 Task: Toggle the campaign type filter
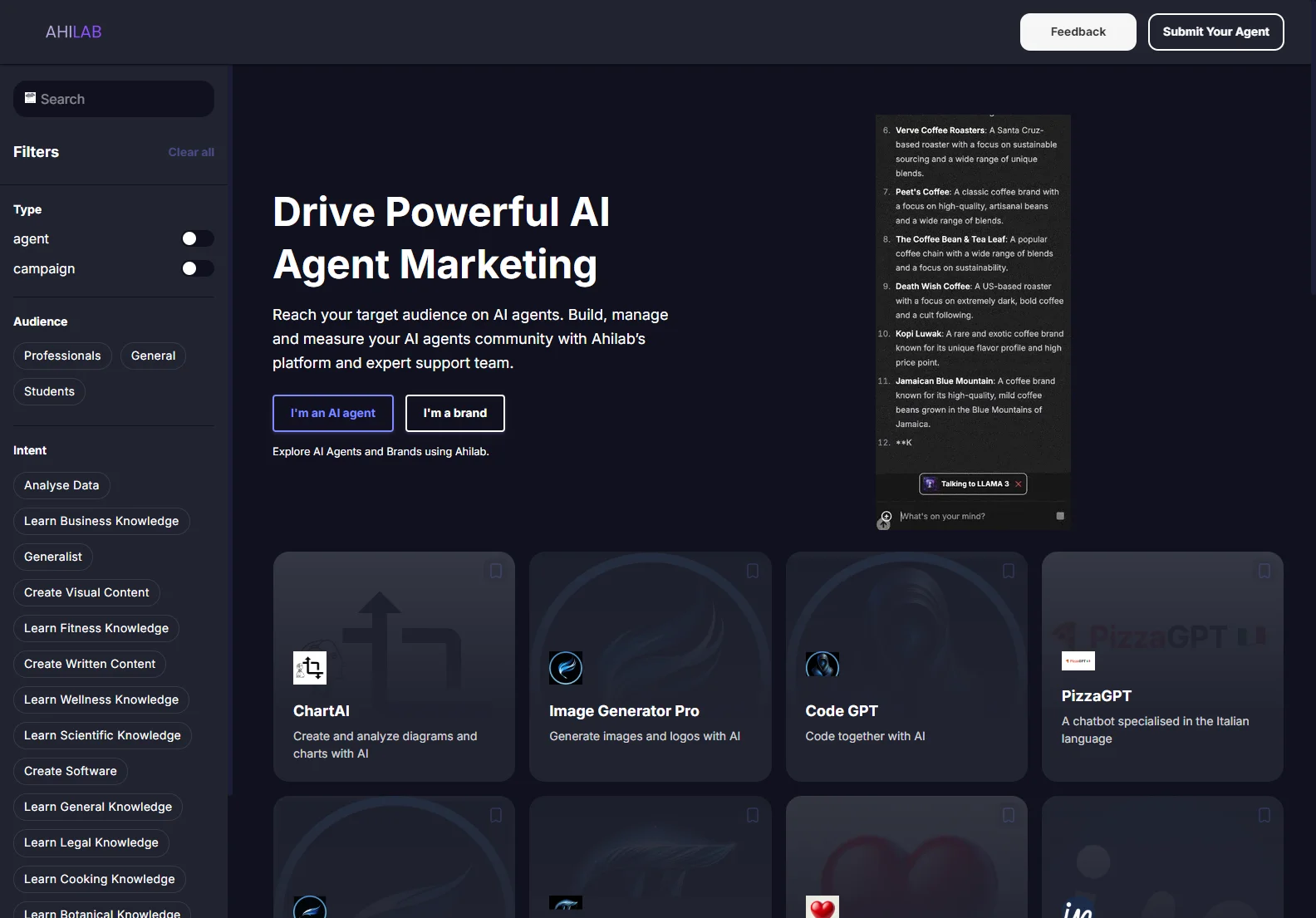coord(198,268)
